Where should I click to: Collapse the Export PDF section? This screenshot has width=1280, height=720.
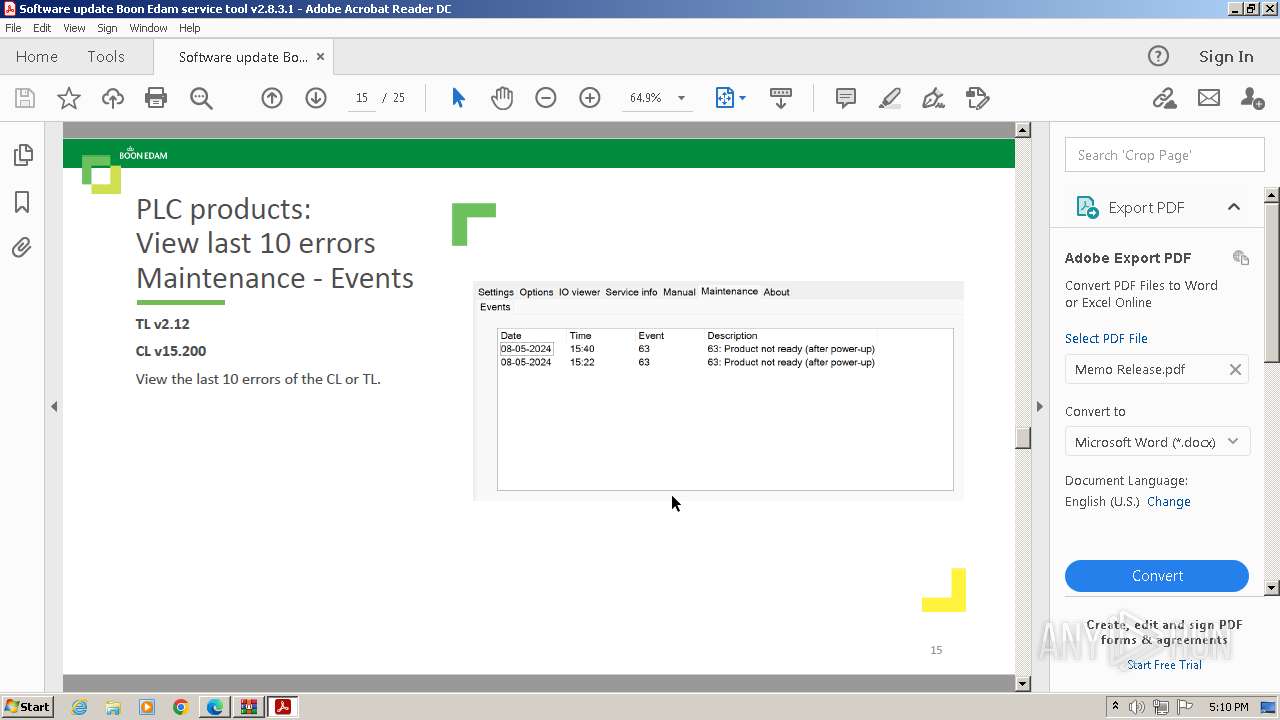(x=1234, y=207)
